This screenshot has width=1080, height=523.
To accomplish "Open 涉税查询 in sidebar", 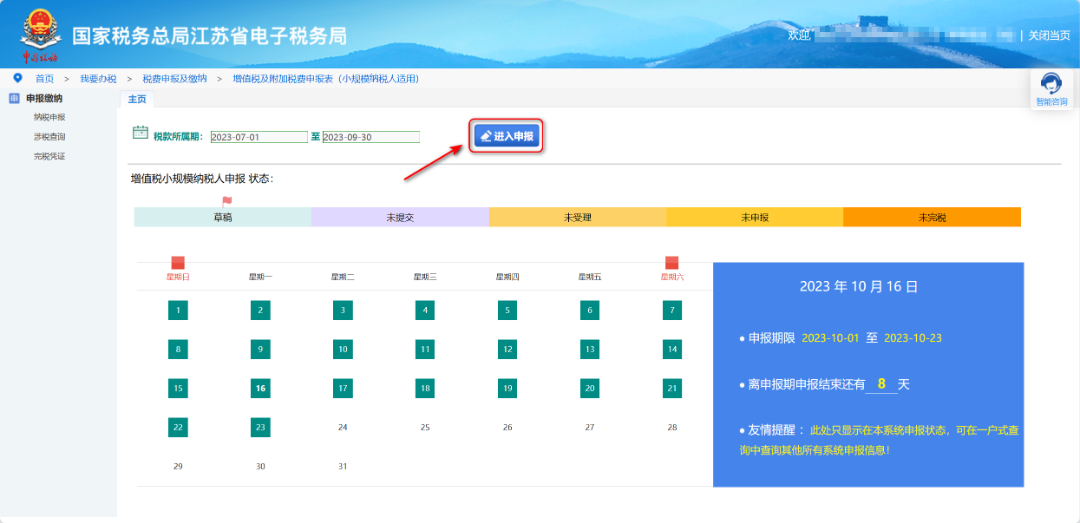I will (x=49, y=136).
